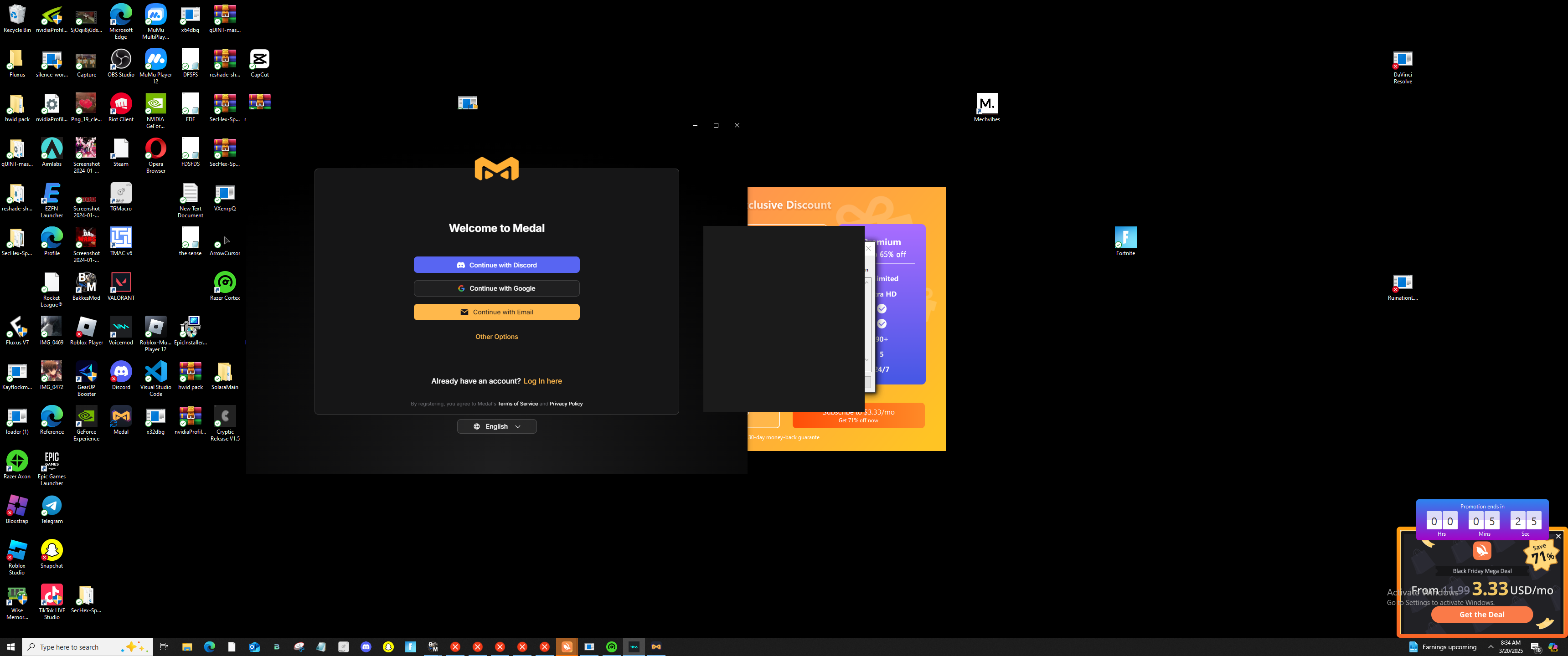The height and width of the screenshot is (656, 1568).
Task: Open the Medal desktop shortcut
Action: pos(120,417)
